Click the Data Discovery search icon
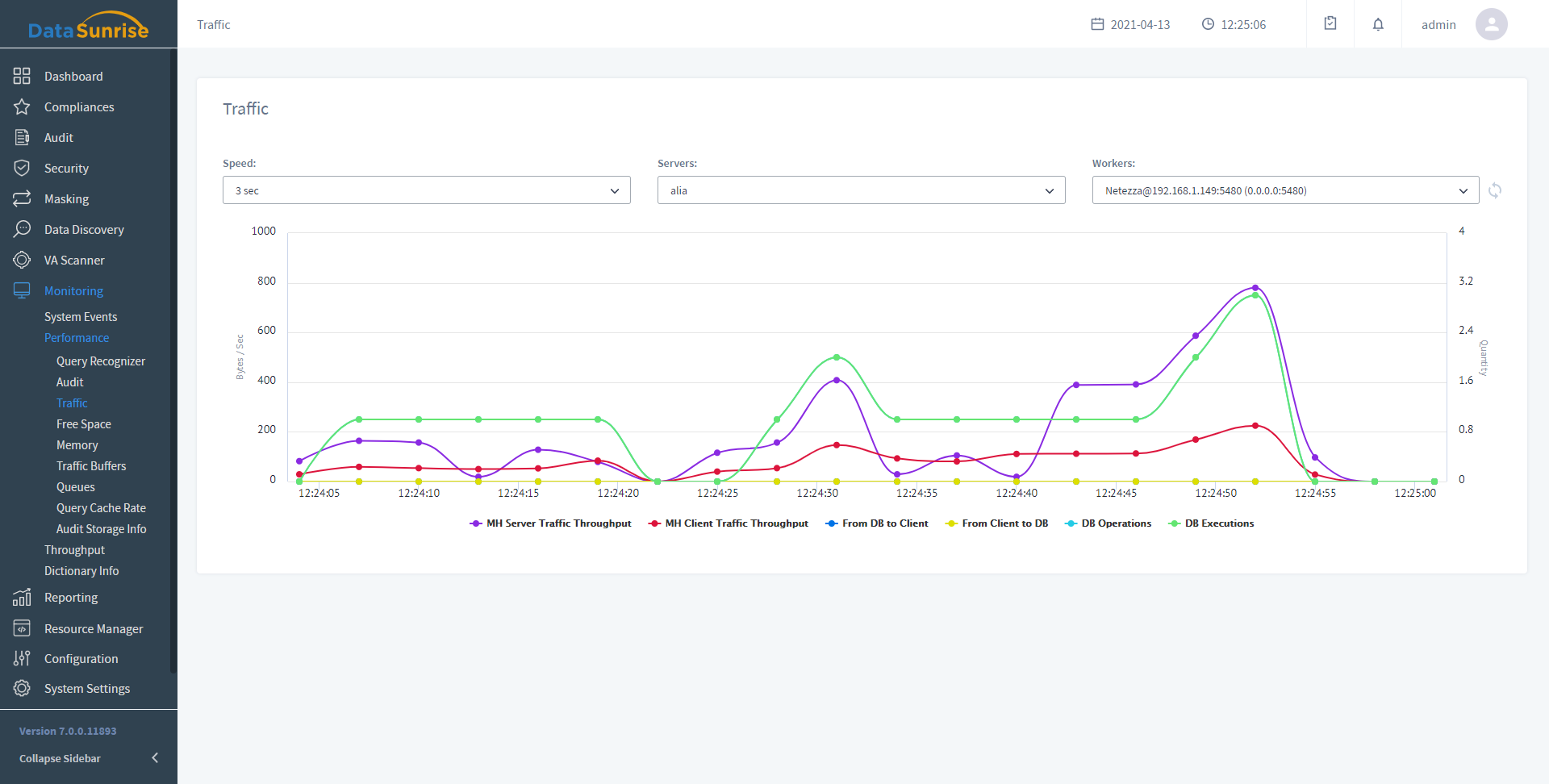This screenshot has height=784, width=1549. click(x=22, y=229)
